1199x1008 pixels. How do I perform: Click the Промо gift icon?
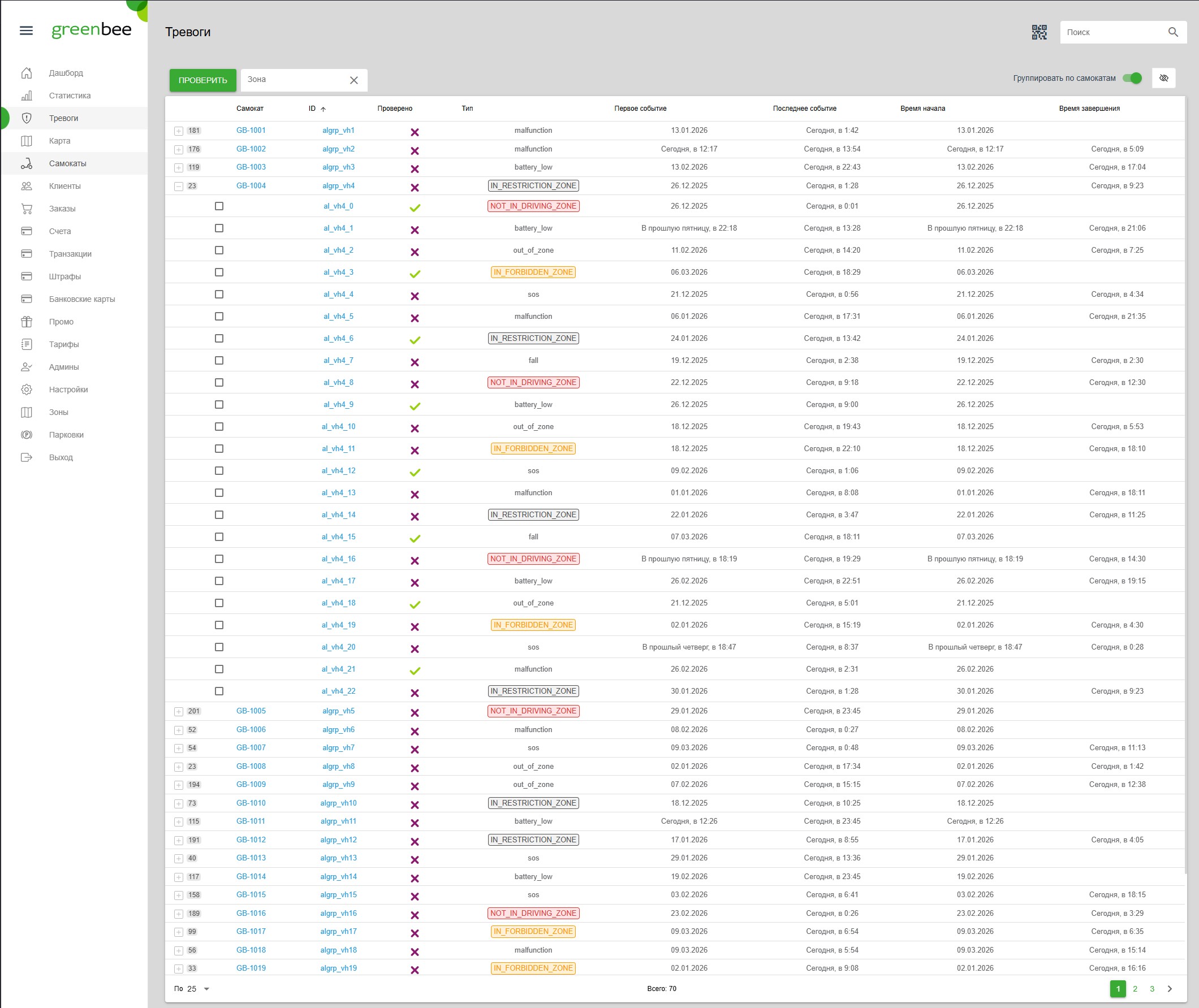[x=26, y=322]
